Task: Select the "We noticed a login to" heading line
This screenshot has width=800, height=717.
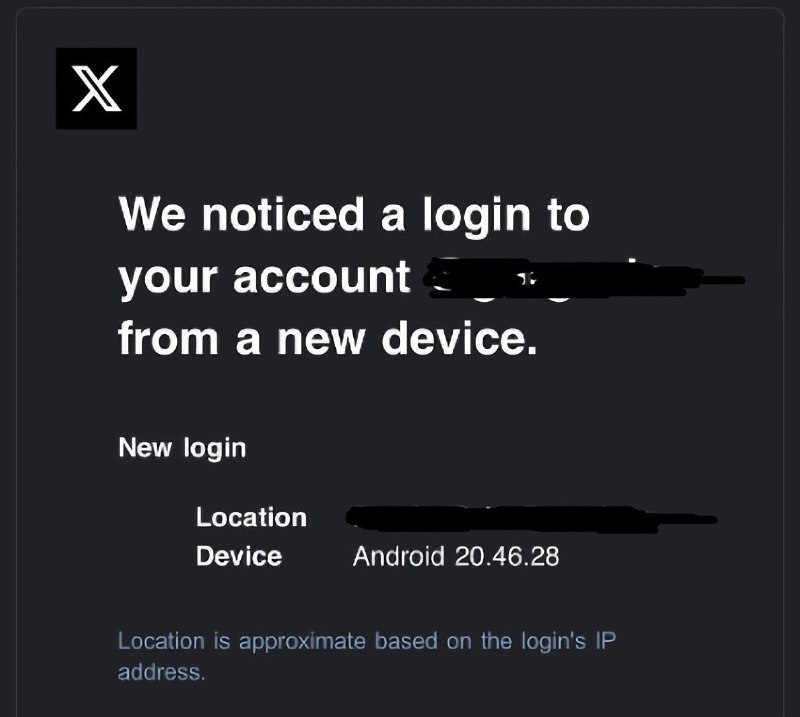Action: [354, 216]
